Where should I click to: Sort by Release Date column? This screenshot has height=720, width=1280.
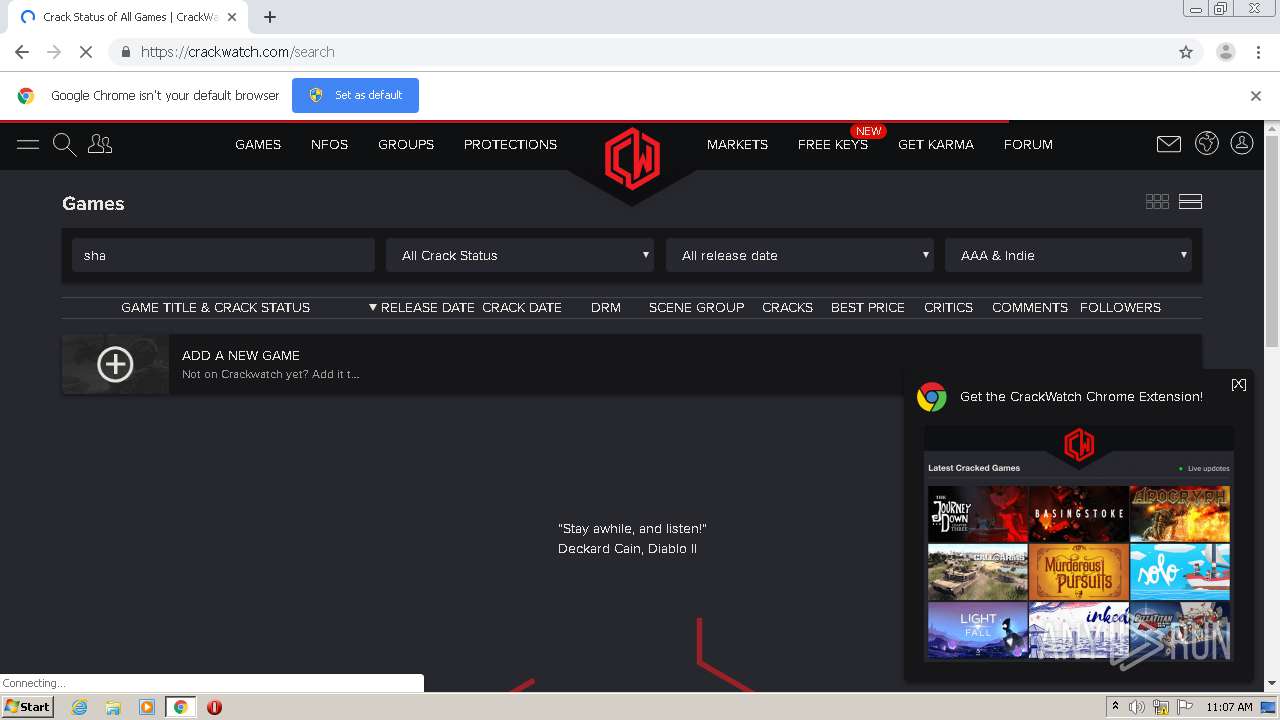[427, 307]
